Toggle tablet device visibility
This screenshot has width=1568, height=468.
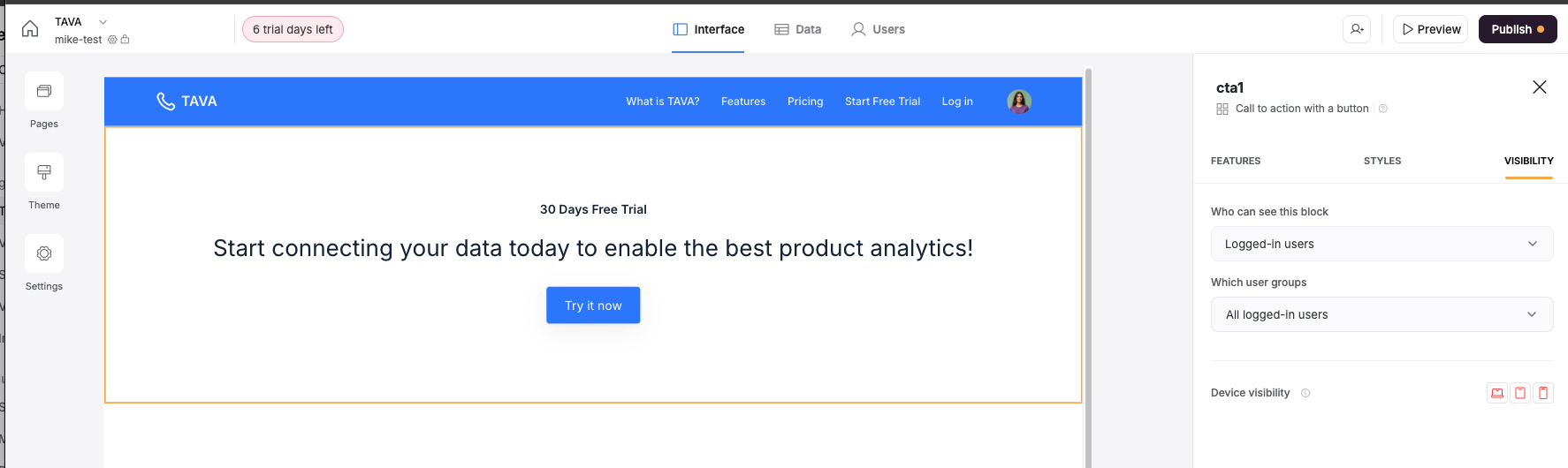pyautogui.click(x=1520, y=393)
